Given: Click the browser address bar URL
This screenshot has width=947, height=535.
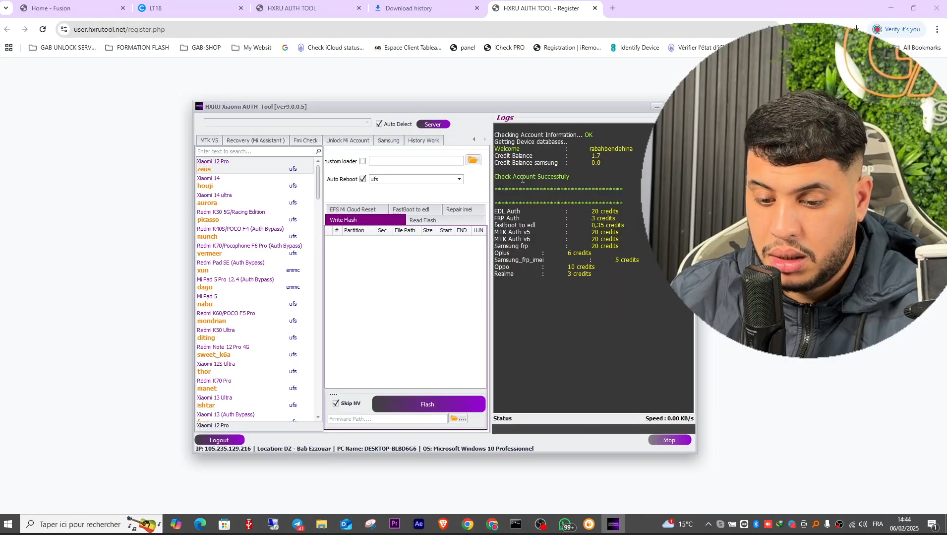Looking at the screenshot, I should point(119,29).
